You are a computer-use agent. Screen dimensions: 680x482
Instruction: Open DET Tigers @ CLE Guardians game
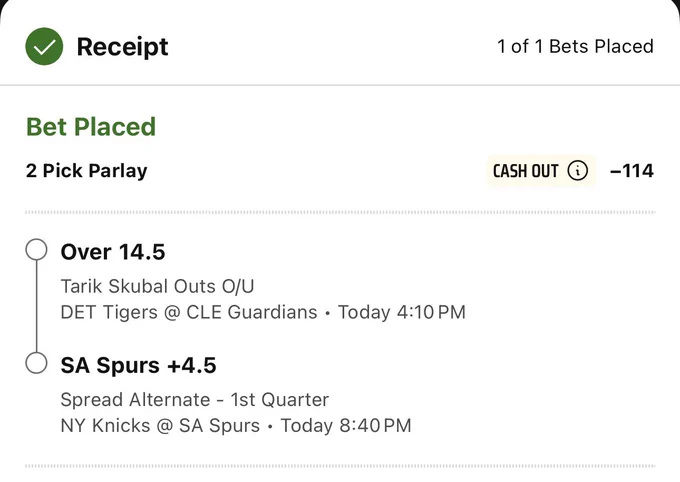click(x=189, y=312)
